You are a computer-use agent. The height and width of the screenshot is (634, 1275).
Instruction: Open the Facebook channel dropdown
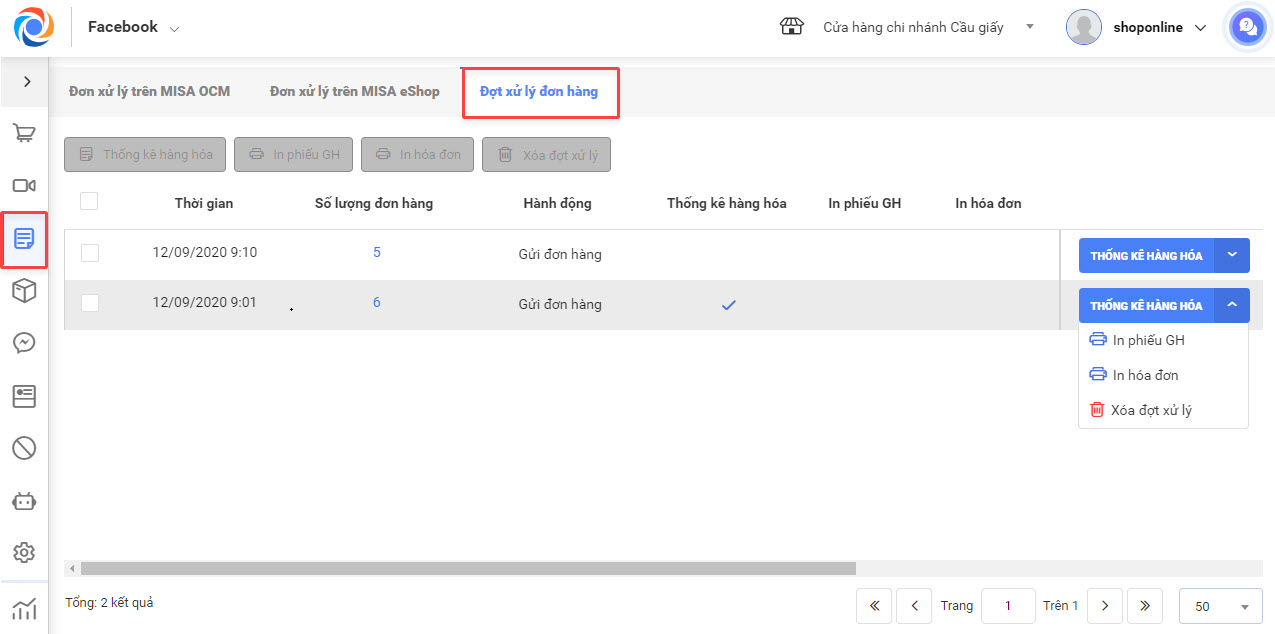tap(134, 27)
